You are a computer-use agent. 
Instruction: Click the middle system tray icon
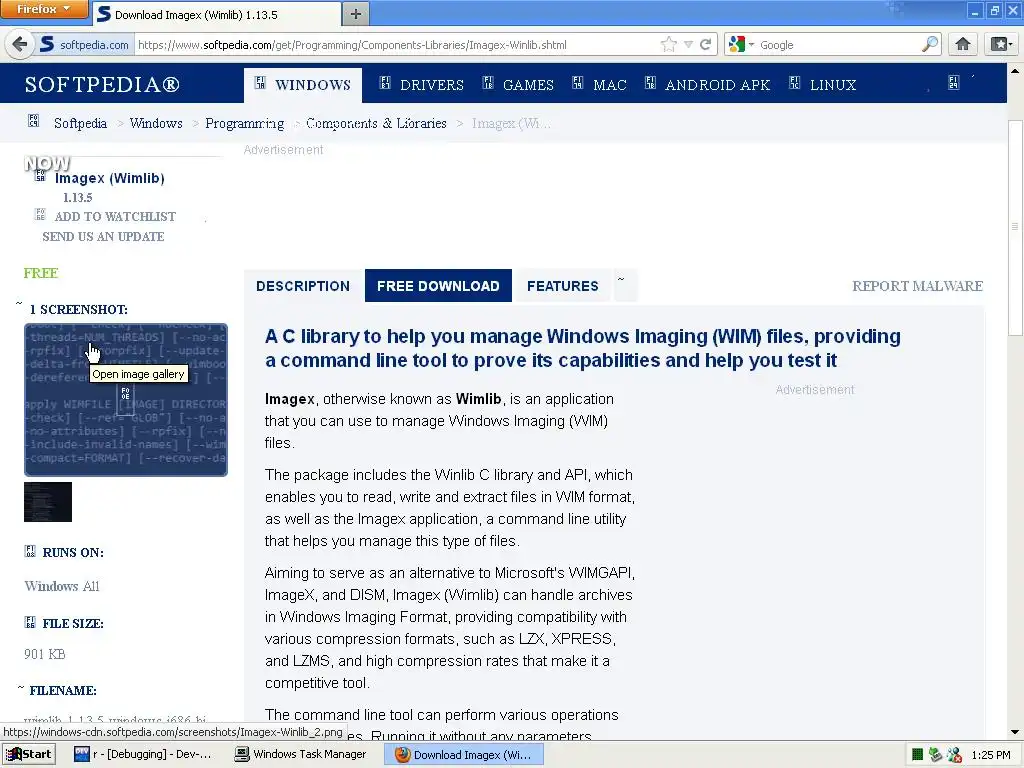(936, 755)
